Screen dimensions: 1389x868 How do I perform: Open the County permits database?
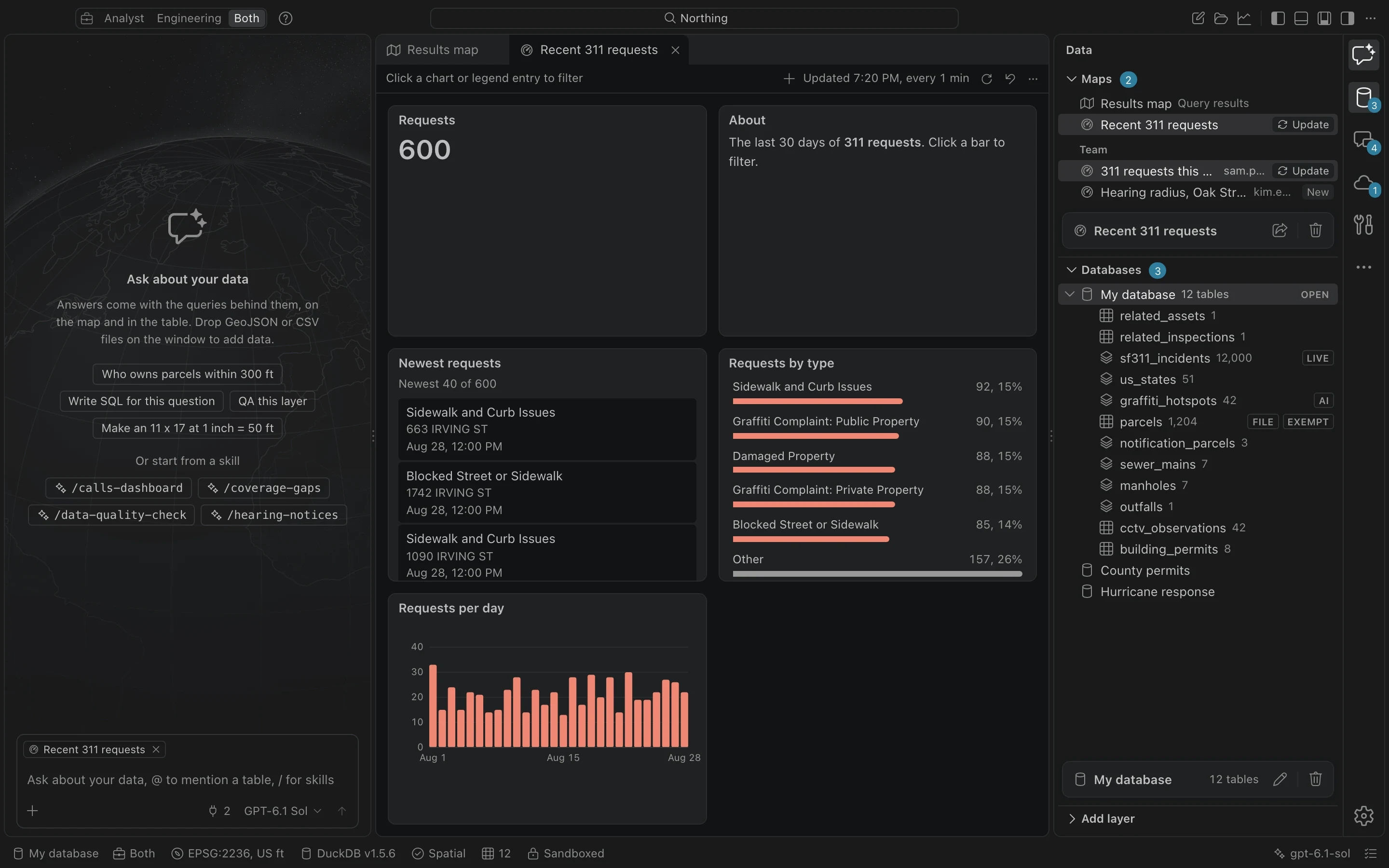(x=1198, y=570)
